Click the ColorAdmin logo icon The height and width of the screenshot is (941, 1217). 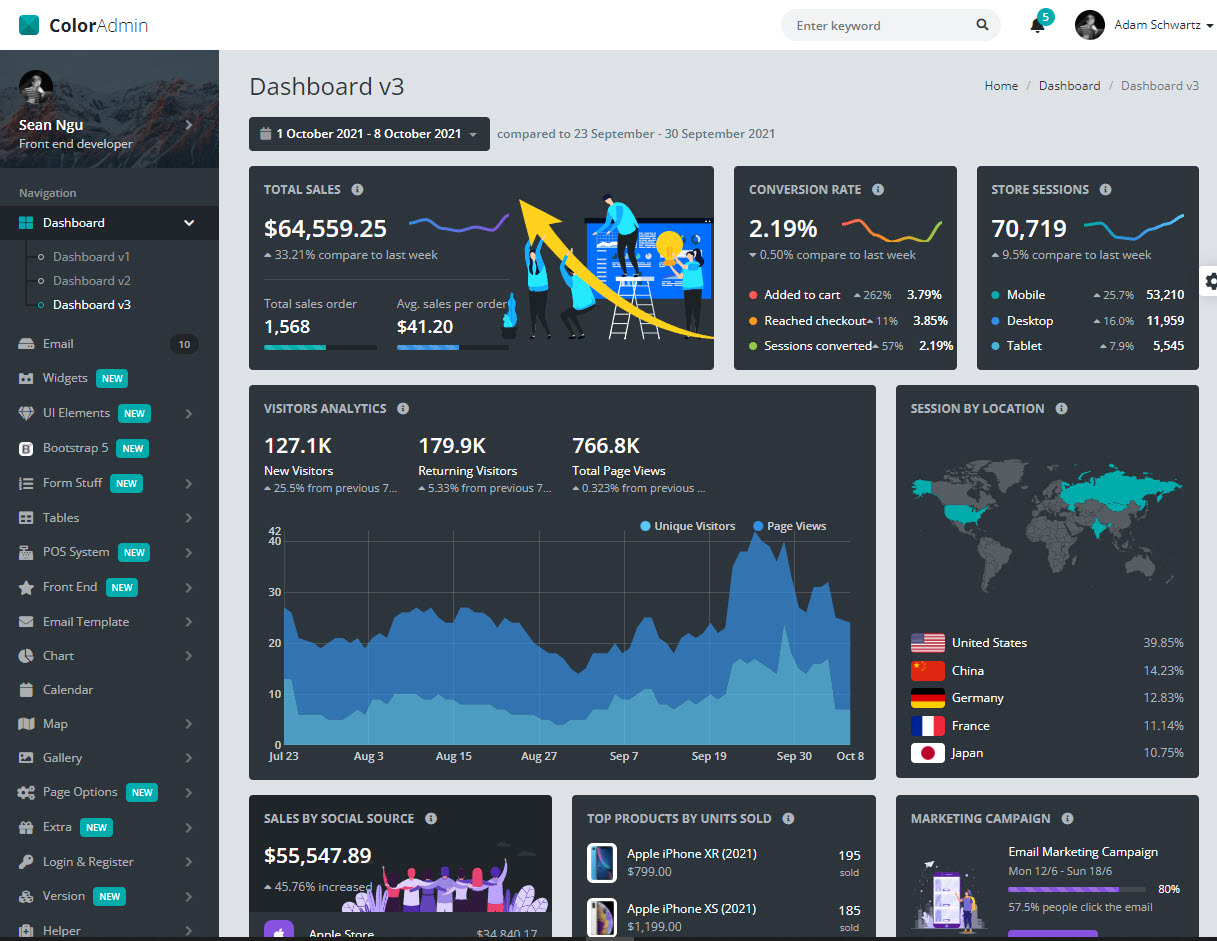pos(29,25)
